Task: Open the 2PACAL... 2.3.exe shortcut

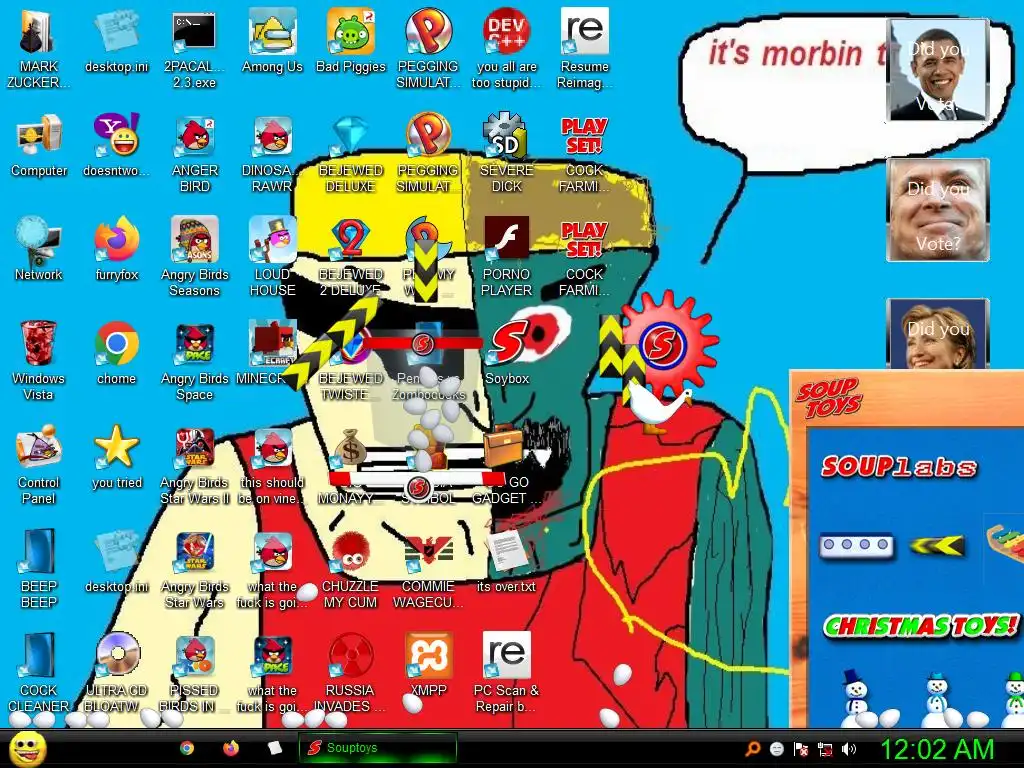Action: pyautogui.click(x=194, y=48)
